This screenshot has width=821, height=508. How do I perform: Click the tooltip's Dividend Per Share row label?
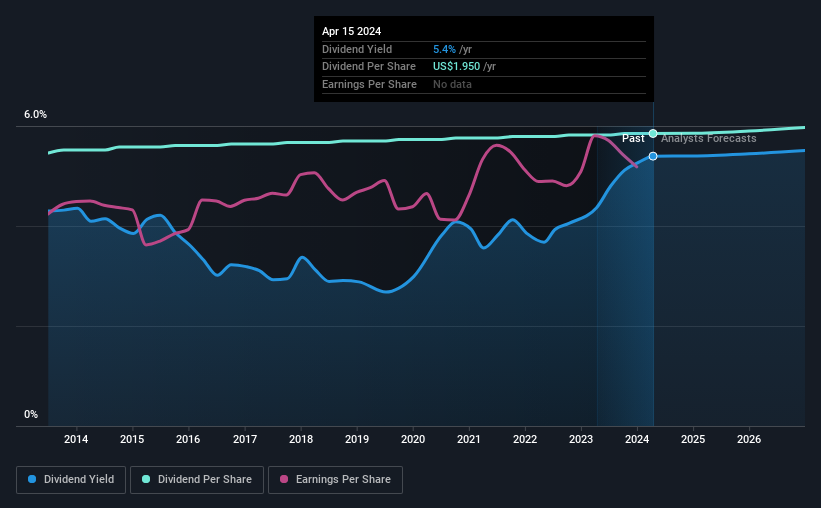[369, 67]
